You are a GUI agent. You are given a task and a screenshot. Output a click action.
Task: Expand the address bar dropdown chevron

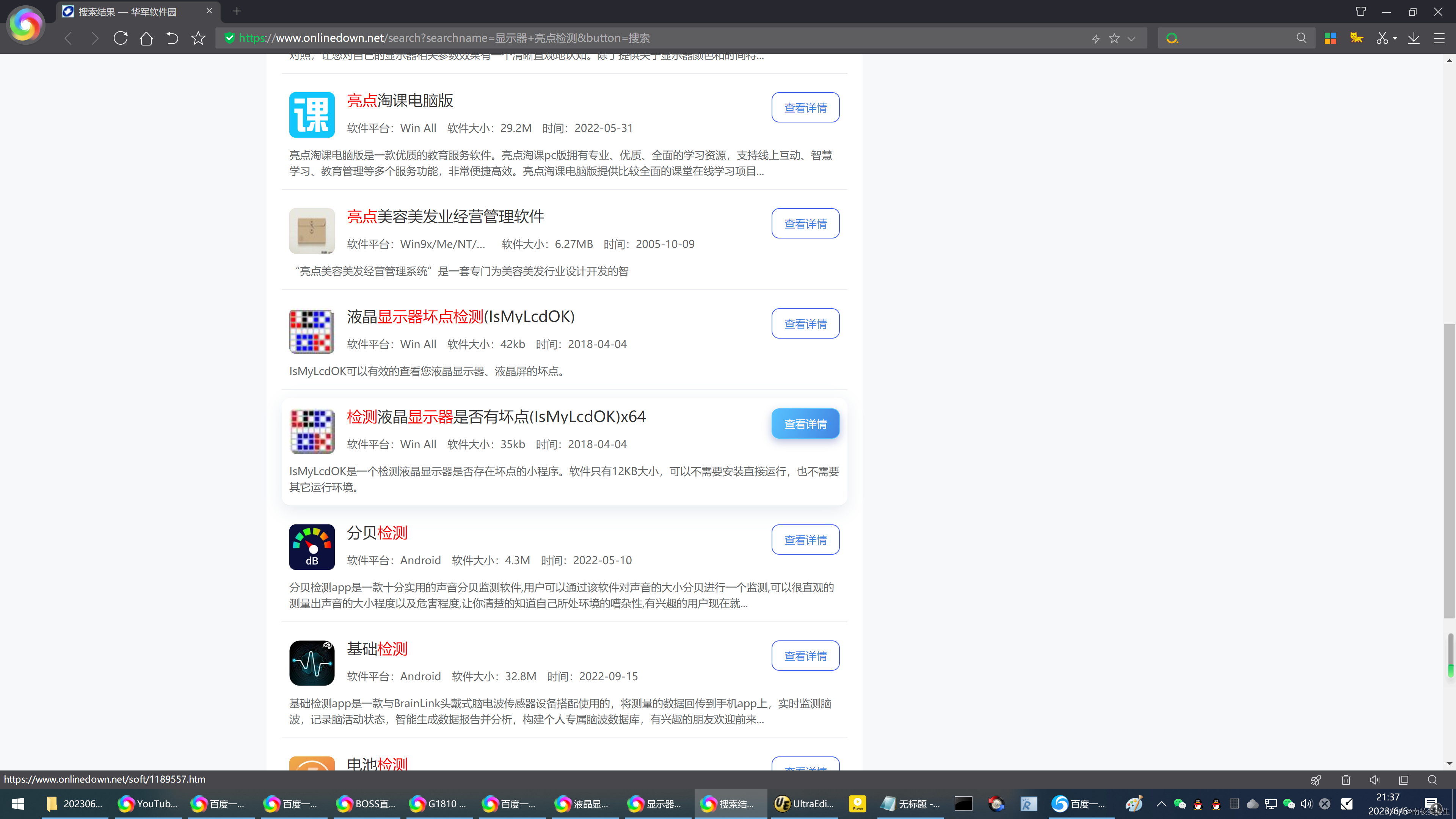point(1131,38)
